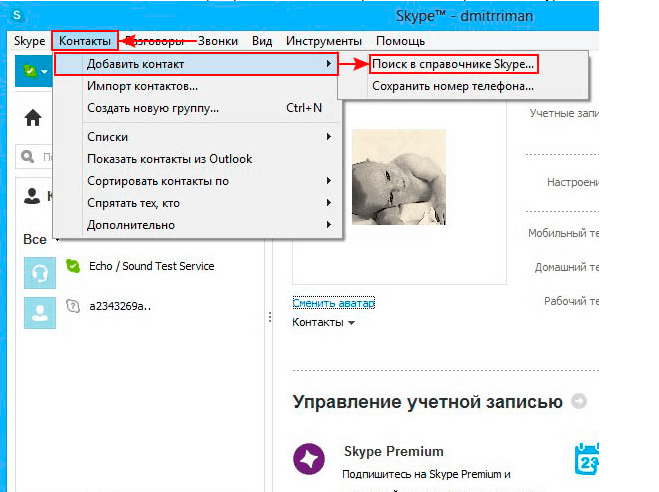
Task: Click a2343269a.. unknown status icon
Action: tap(73, 306)
